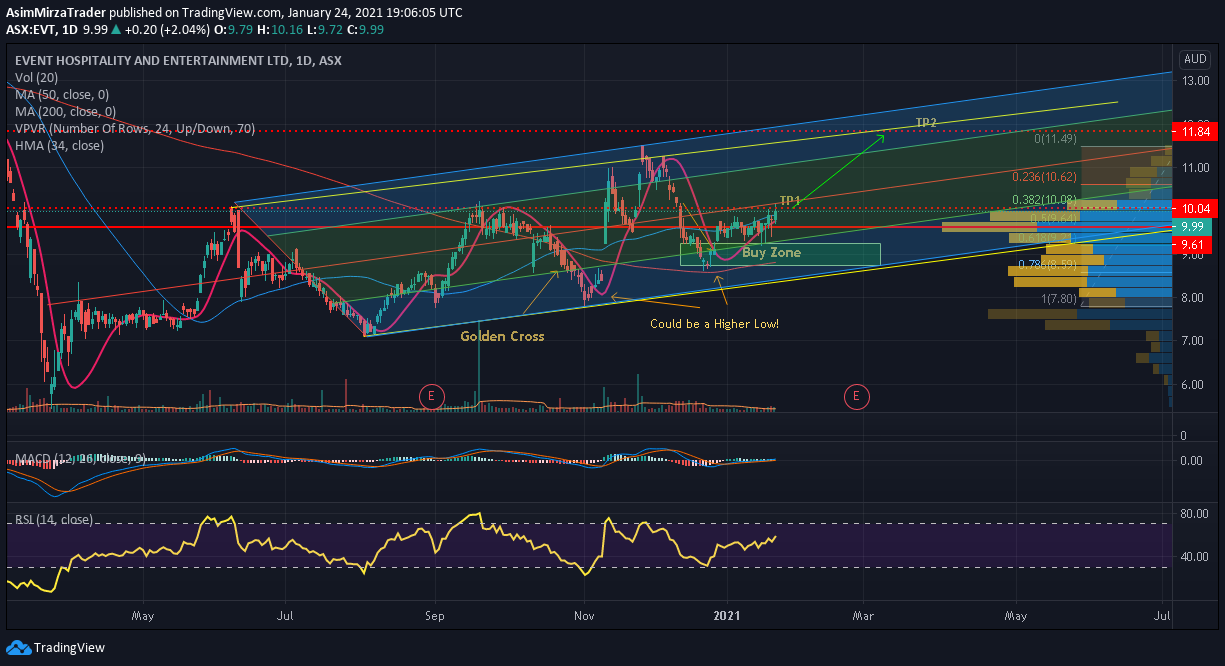Screen dimensions: 1225x666
Task: Select the MACD indicator legend
Action: pos(80,459)
